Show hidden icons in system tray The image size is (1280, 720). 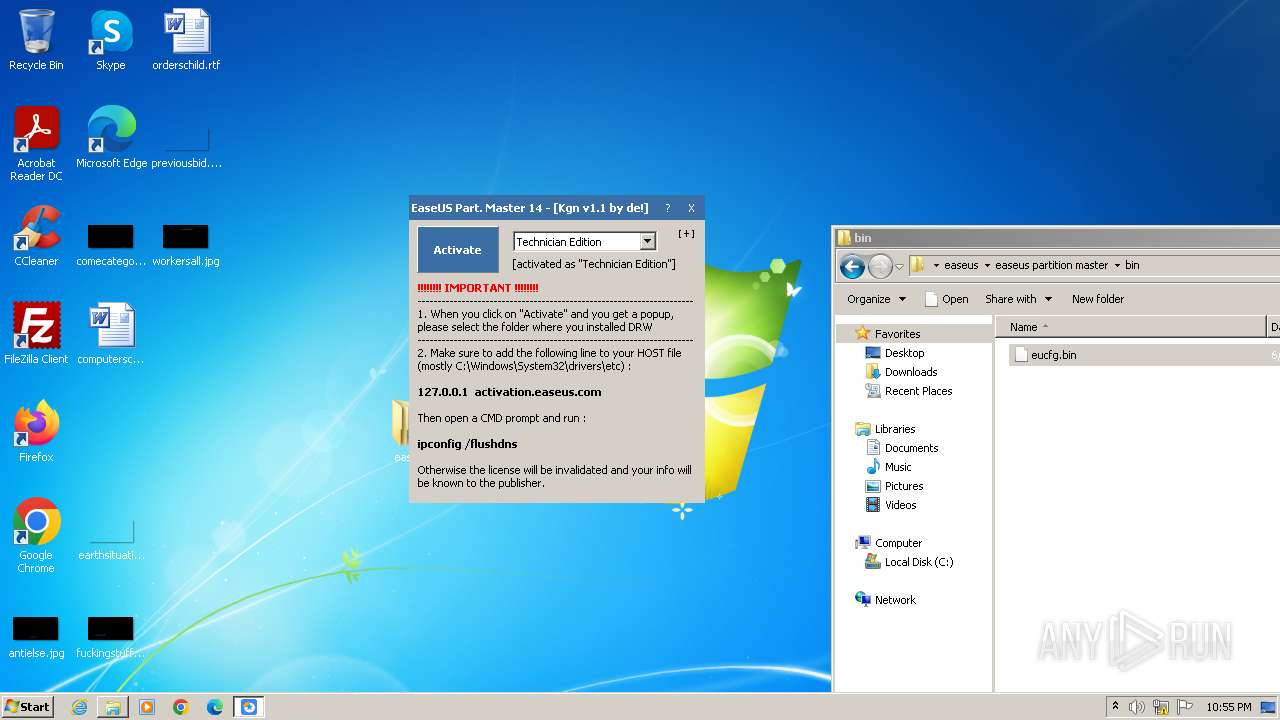(x=1115, y=707)
